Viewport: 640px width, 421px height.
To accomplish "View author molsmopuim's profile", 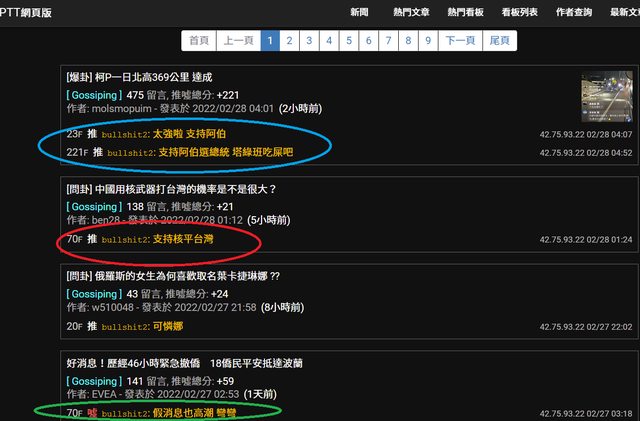I will 121,108.
